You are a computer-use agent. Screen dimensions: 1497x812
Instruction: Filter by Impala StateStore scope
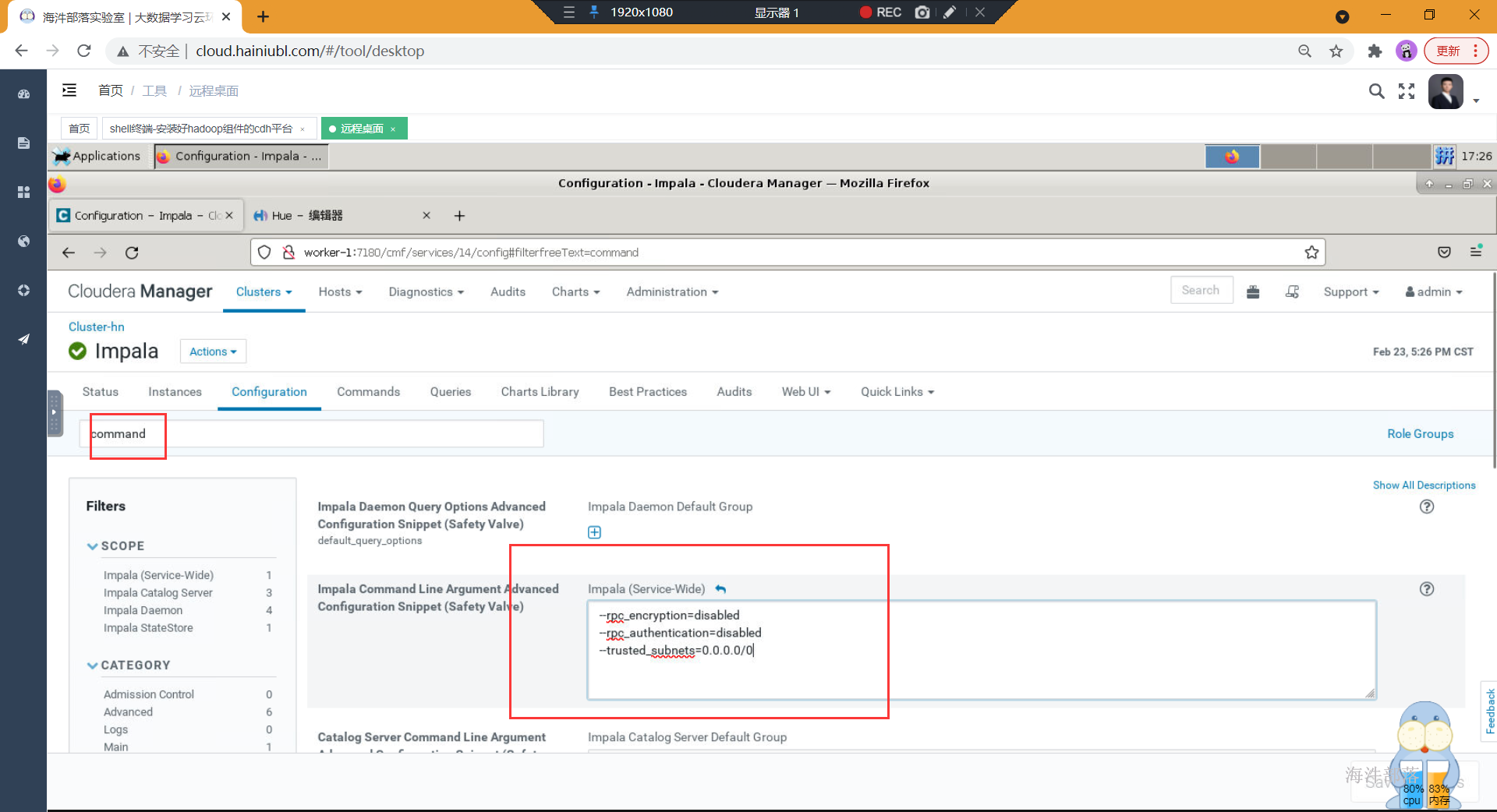tap(148, 627)
